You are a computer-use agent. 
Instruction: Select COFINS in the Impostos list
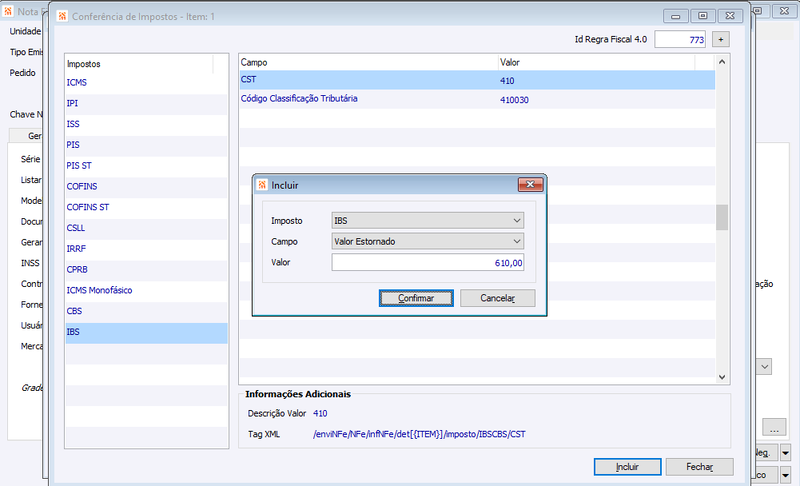coord(146,187)
